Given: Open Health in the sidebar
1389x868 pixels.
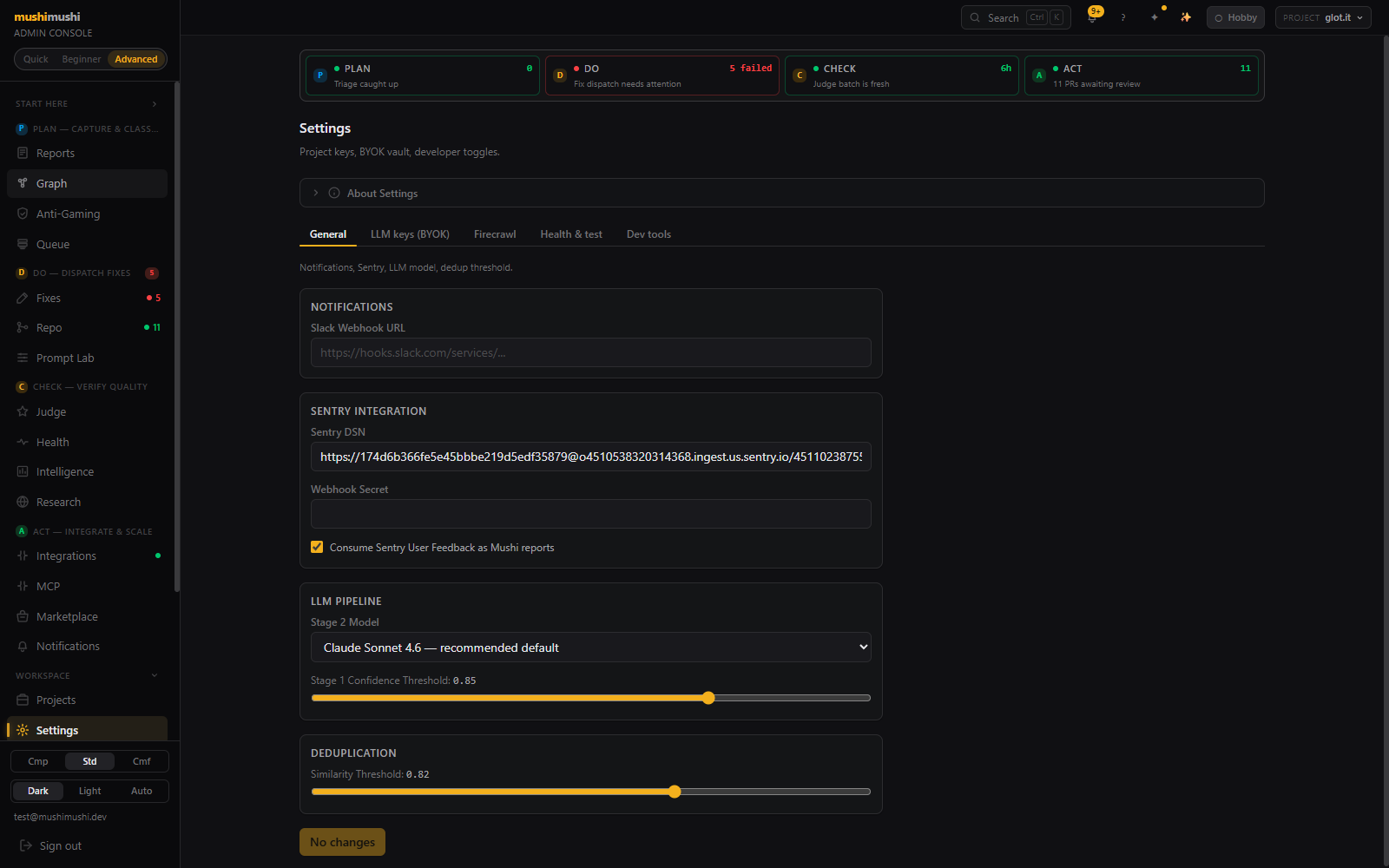Looking at the screenshot, I should (x=87, y=442).
